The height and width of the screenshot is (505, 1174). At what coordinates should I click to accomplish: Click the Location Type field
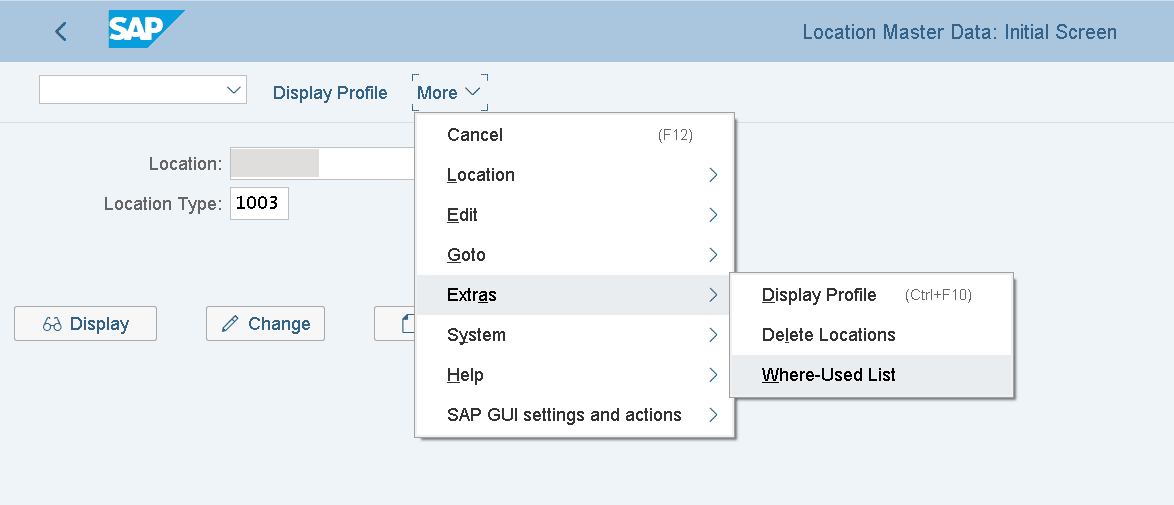[x=259, y=204]
